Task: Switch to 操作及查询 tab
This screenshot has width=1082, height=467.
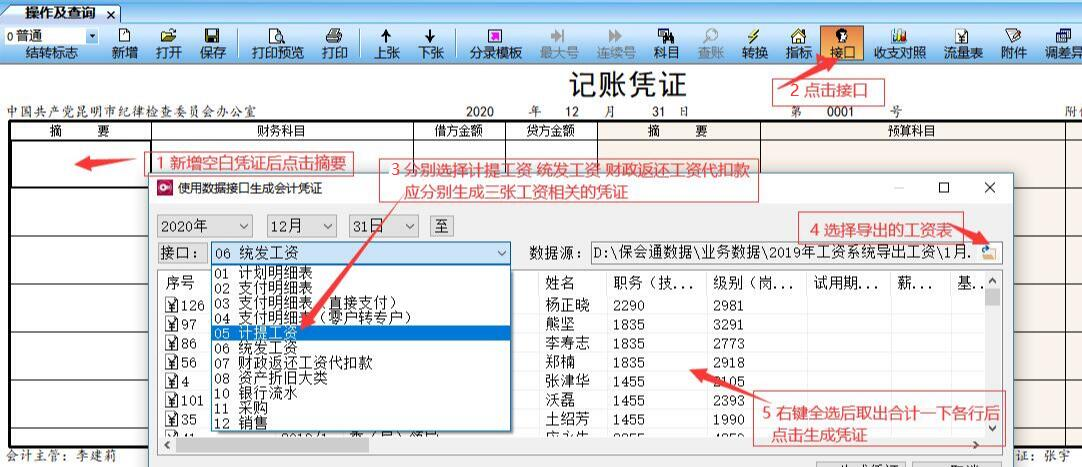Action: tap(60, 12)
